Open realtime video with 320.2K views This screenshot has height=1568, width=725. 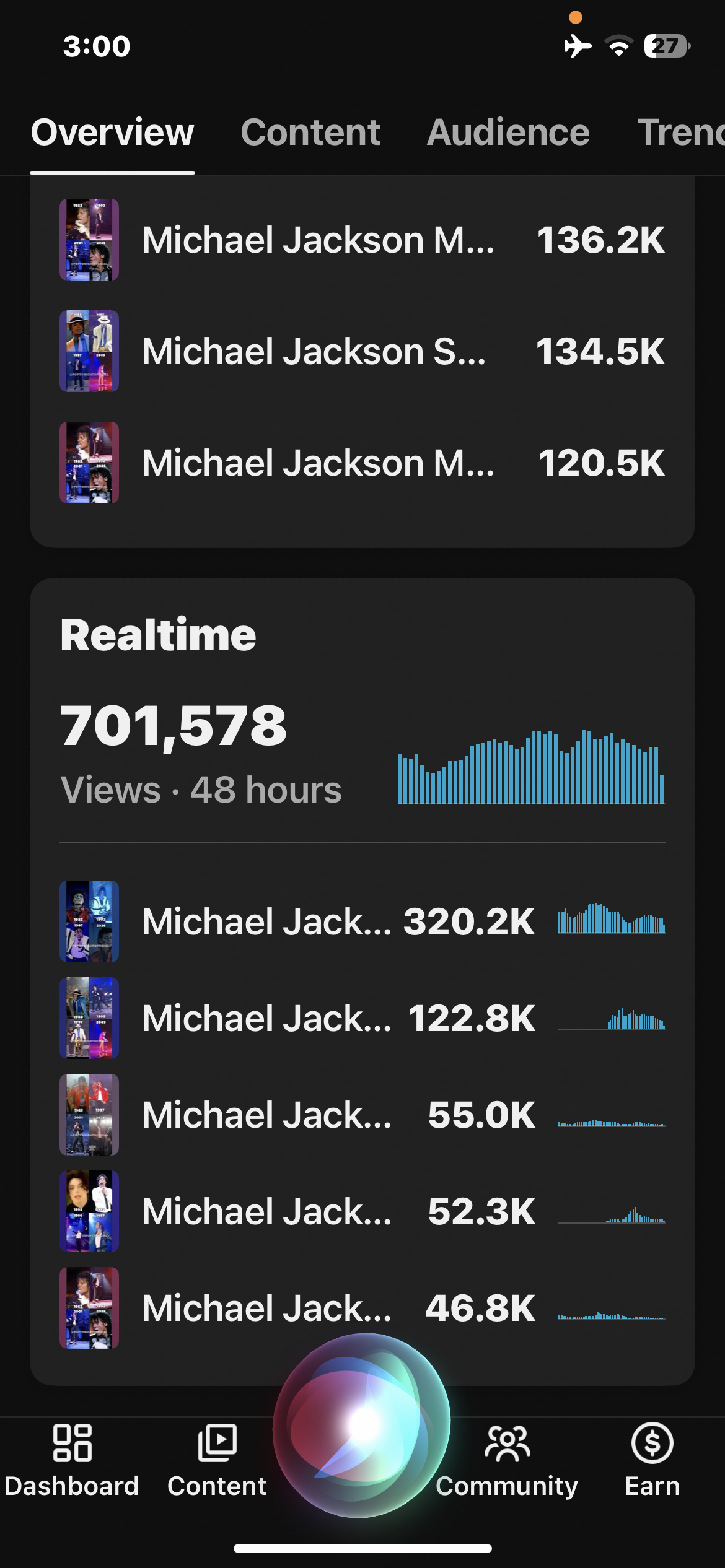(x=362, y=921)
